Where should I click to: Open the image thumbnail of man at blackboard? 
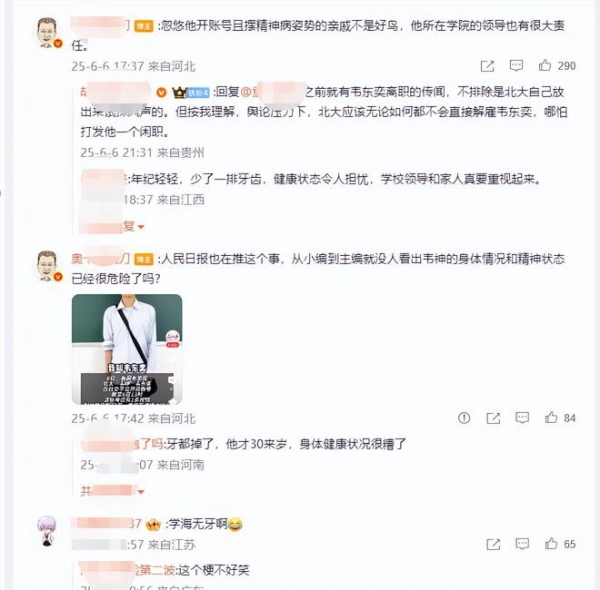[127, 349]
